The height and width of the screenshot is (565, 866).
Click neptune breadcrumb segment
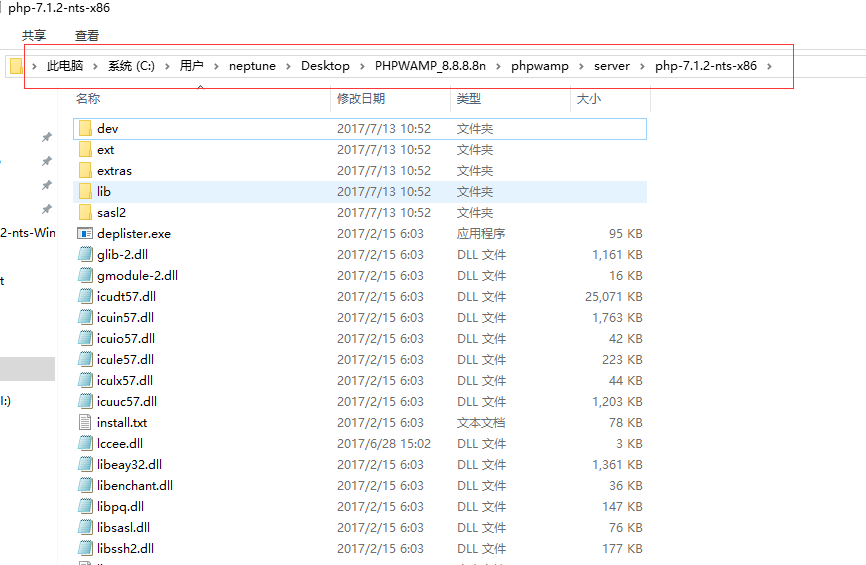click(x=252, y=66)
